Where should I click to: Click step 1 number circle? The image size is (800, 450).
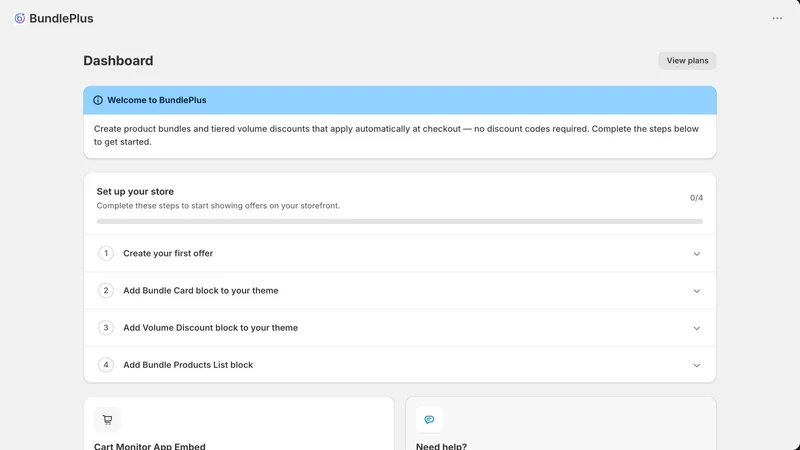click(x=106, y=253)
